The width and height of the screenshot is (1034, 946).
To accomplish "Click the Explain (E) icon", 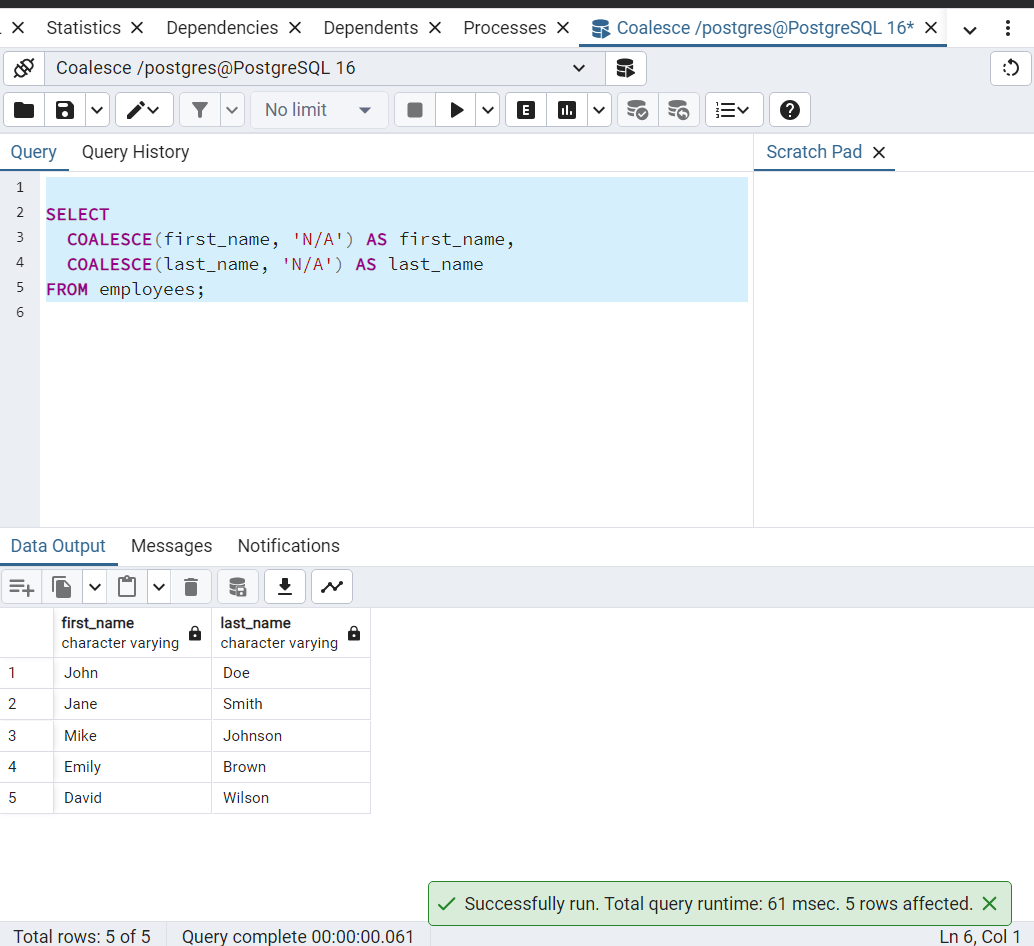I will click(526, 109).
